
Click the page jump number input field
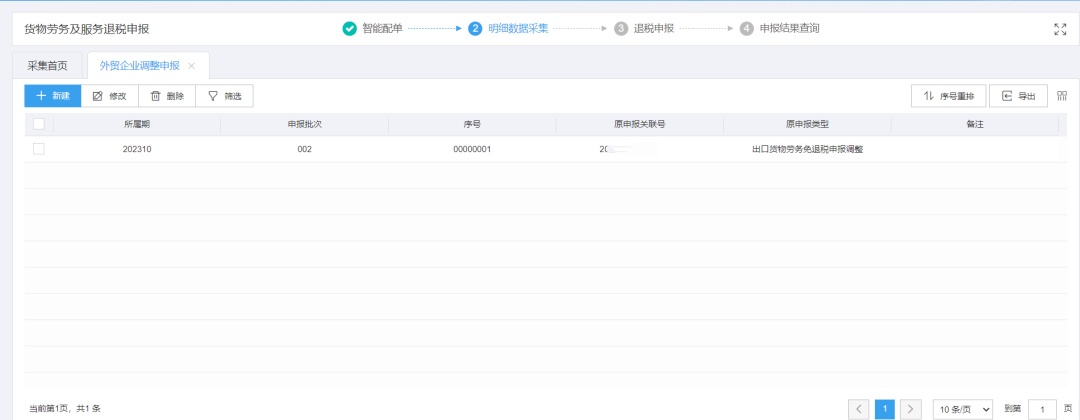1042,409
